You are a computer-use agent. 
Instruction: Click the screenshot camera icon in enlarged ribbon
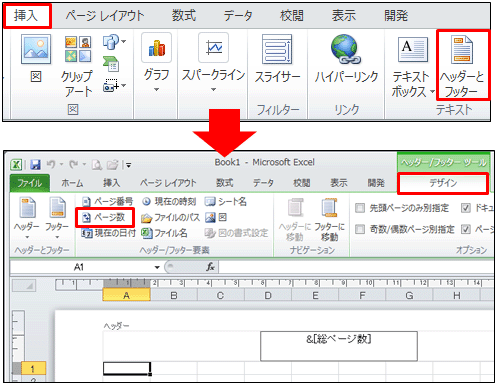coord(111,86)
